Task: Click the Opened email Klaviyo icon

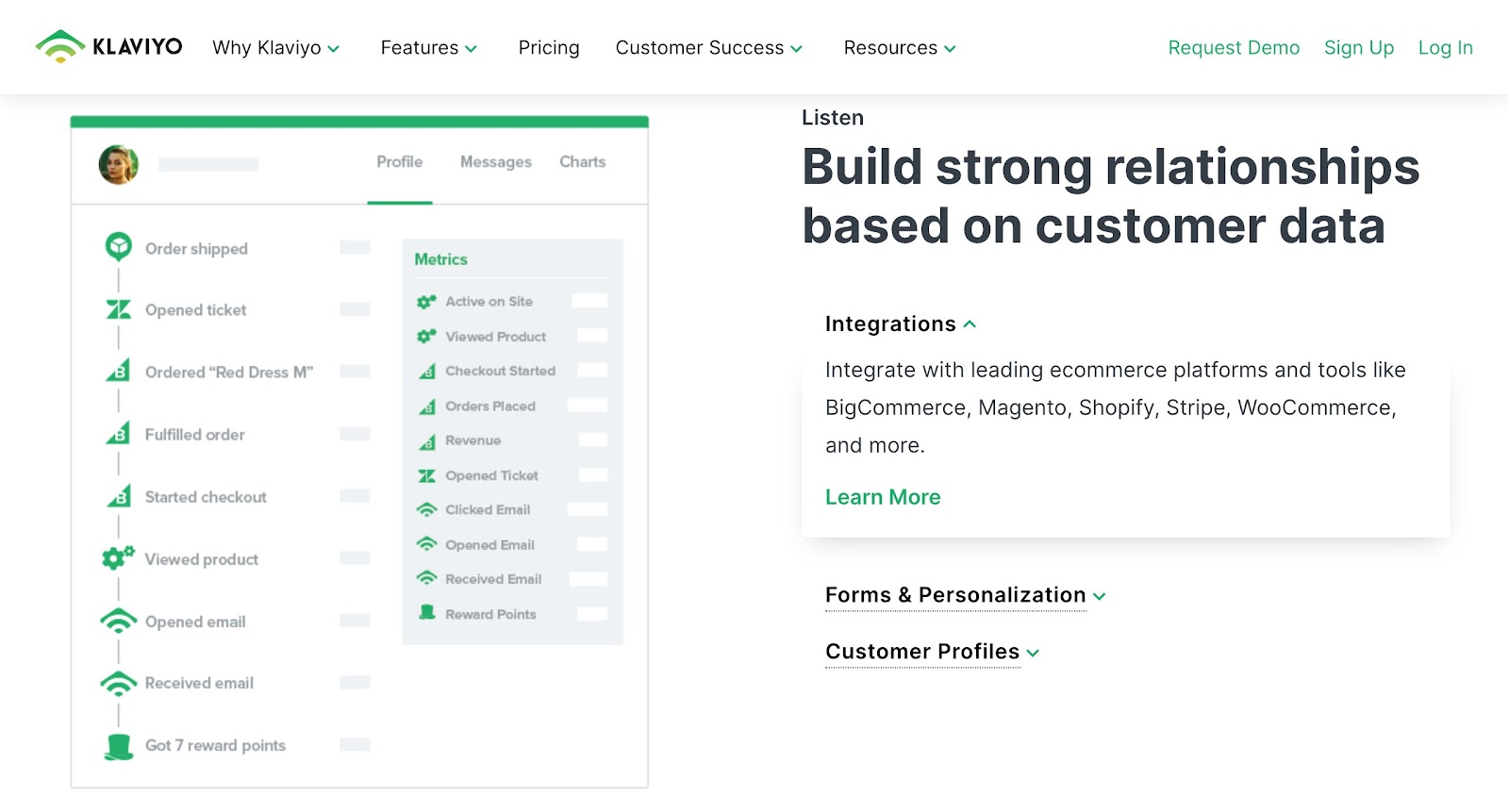Action: point(119,621)
